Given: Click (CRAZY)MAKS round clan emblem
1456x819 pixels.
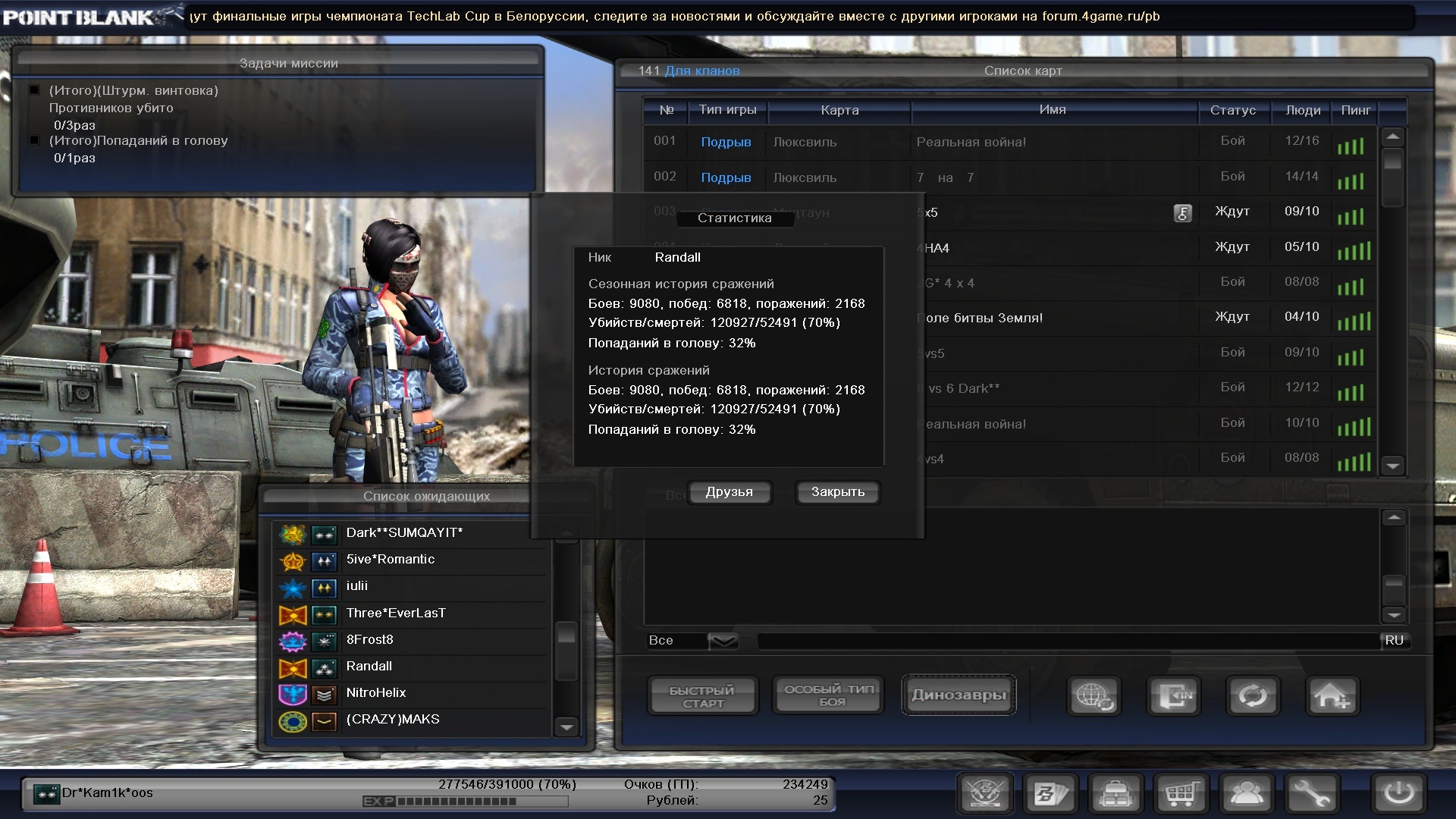Looking at the screenshot, I should (x=293, y=721).
